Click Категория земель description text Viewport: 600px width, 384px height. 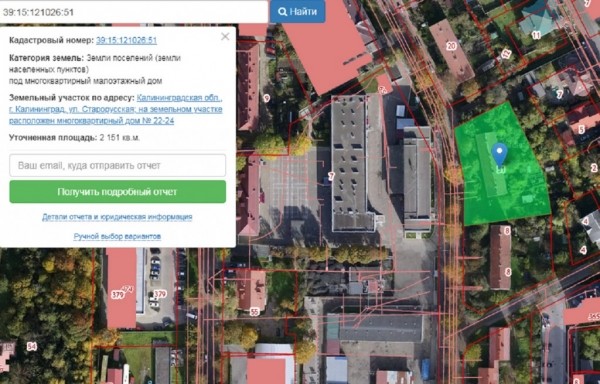click(95, 69)
